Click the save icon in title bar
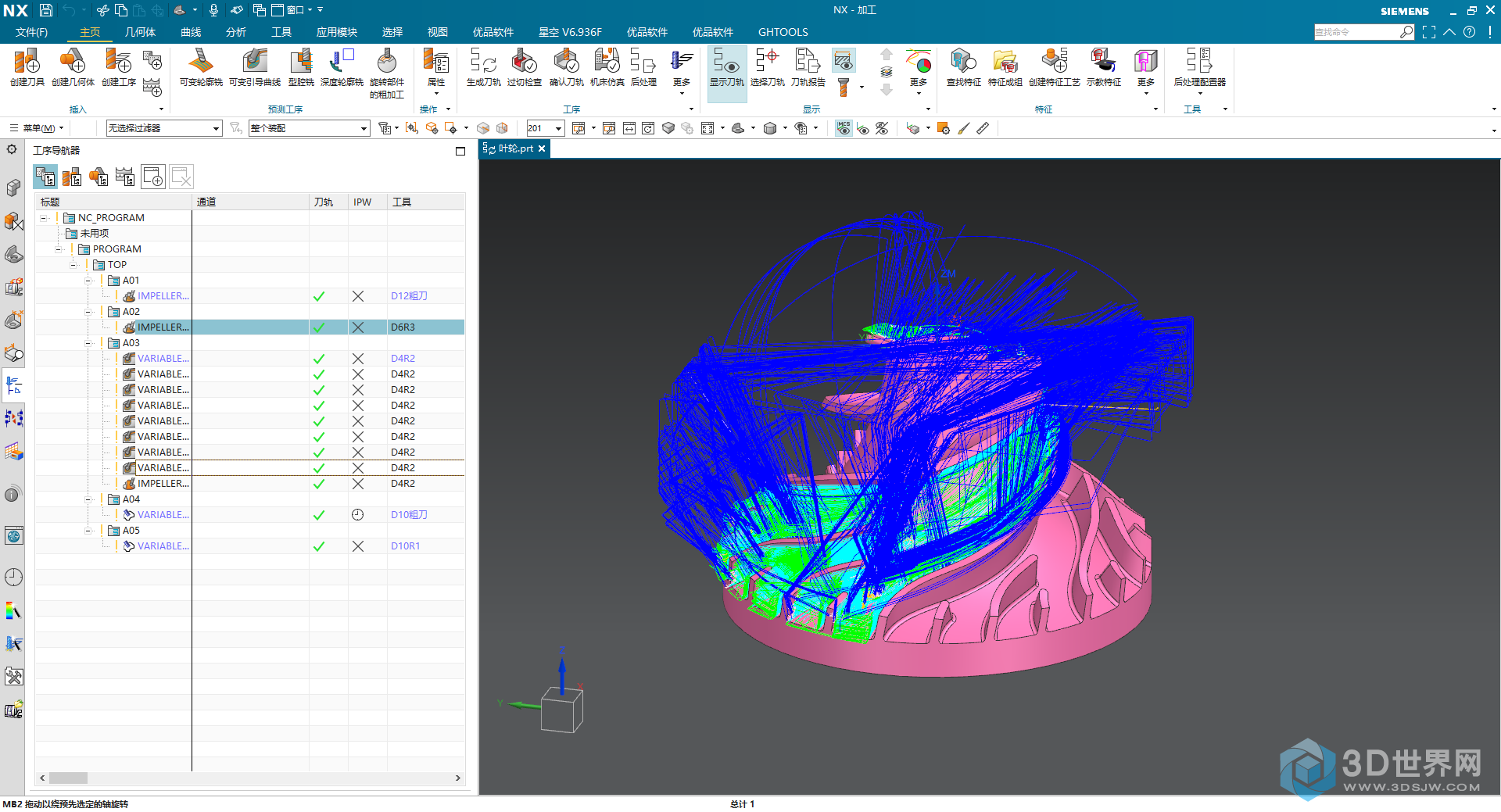This screenshot has width=1501, height=812. click(46, 10)
